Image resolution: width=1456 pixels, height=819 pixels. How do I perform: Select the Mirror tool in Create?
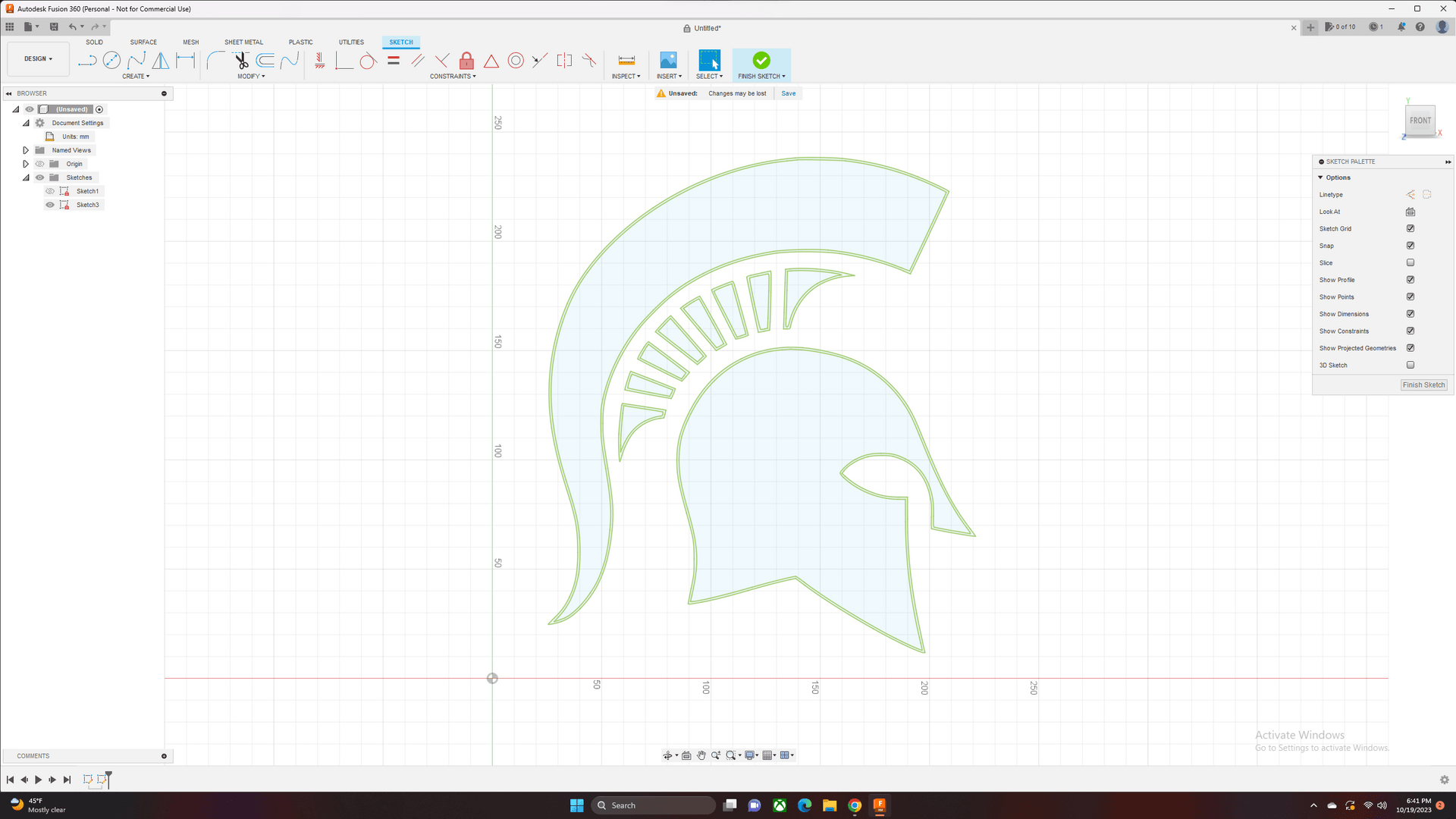point(161,60)
